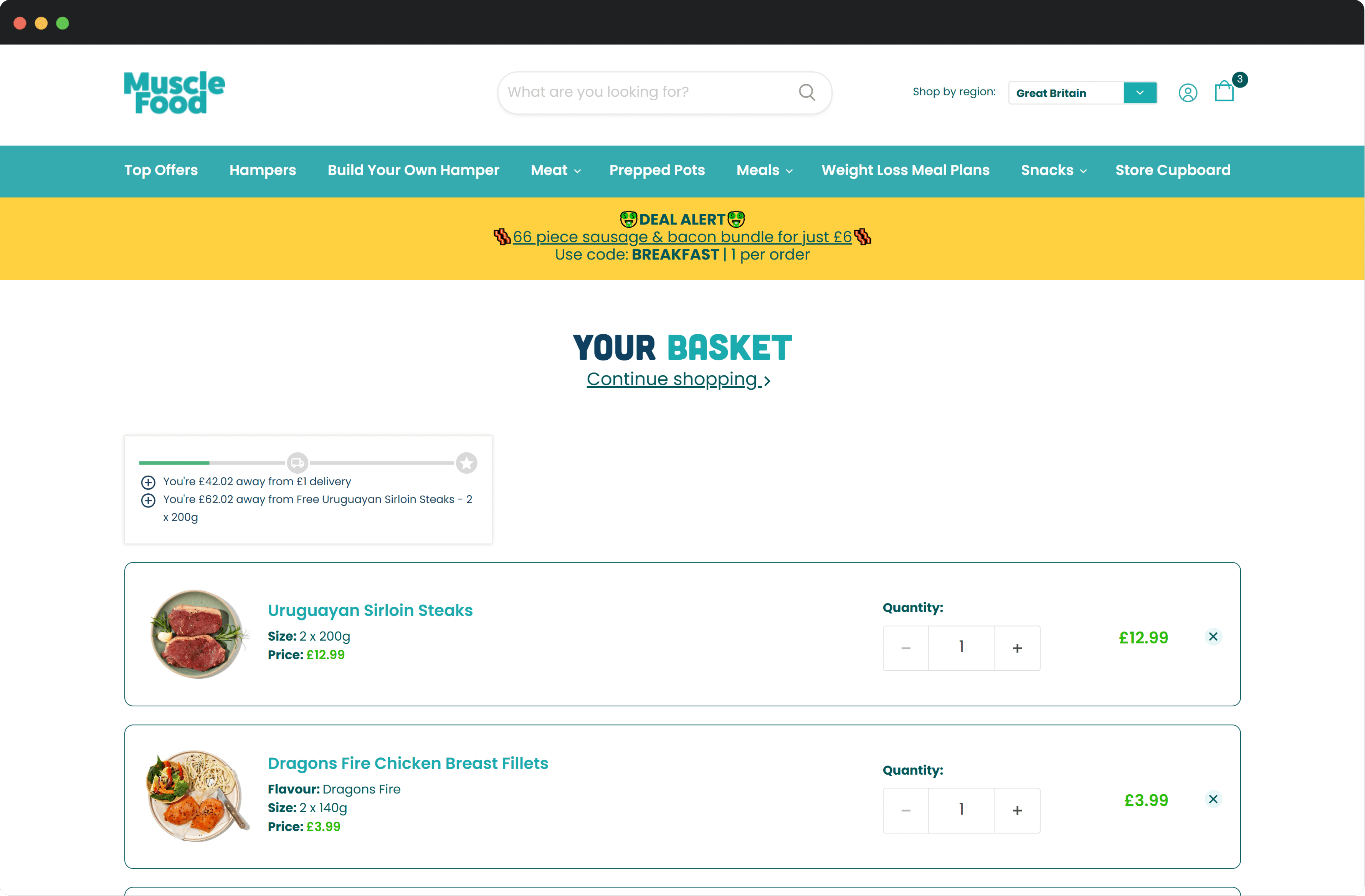
Task: Click the £3.99 line total
Action: point(1146,800)
